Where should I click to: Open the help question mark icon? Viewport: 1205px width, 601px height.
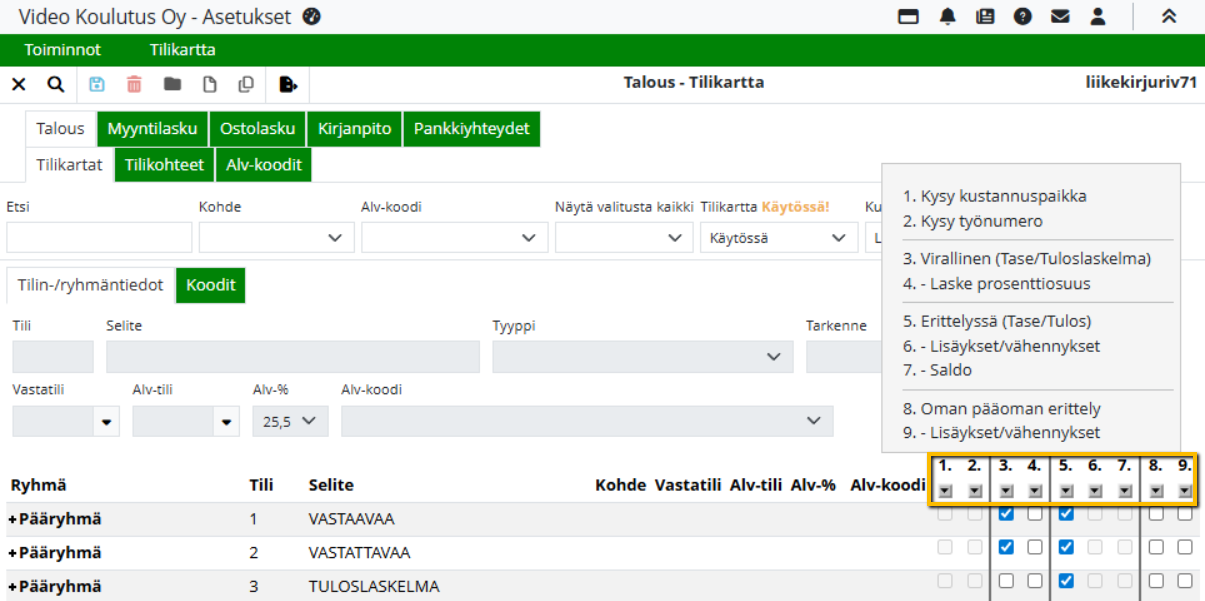click(x=1022, y=16)
